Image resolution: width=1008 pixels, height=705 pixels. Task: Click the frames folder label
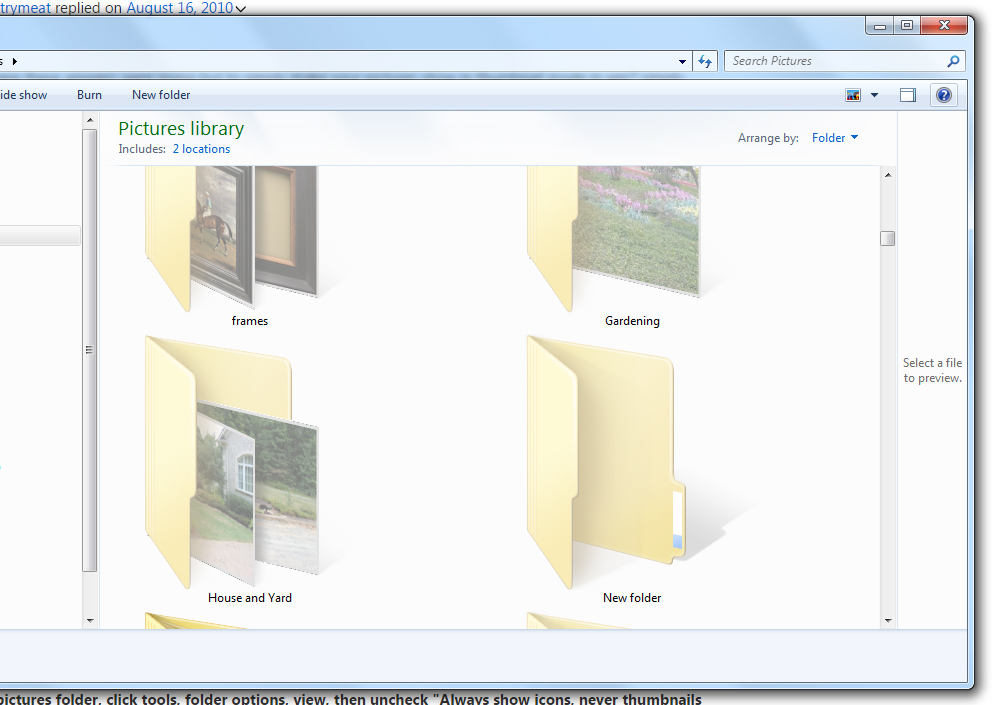point(249,321)
